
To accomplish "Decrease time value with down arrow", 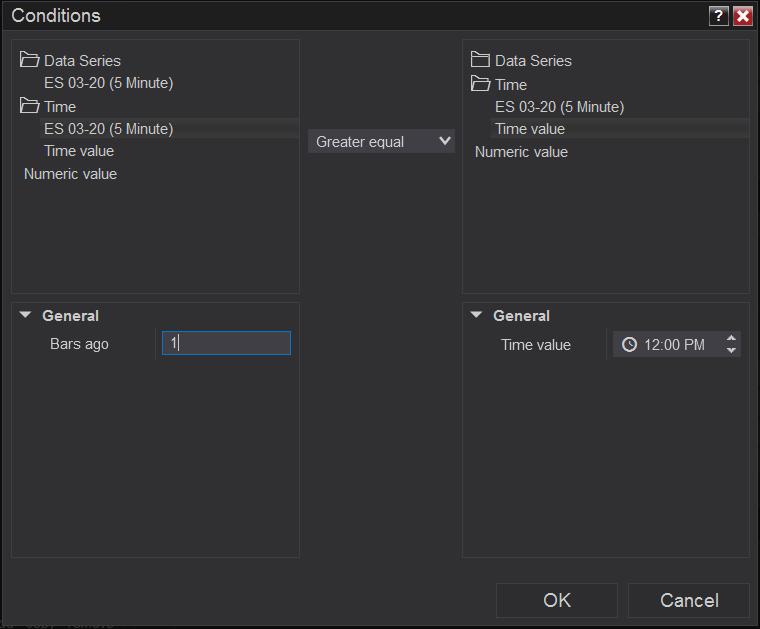I will coord(732,351).
